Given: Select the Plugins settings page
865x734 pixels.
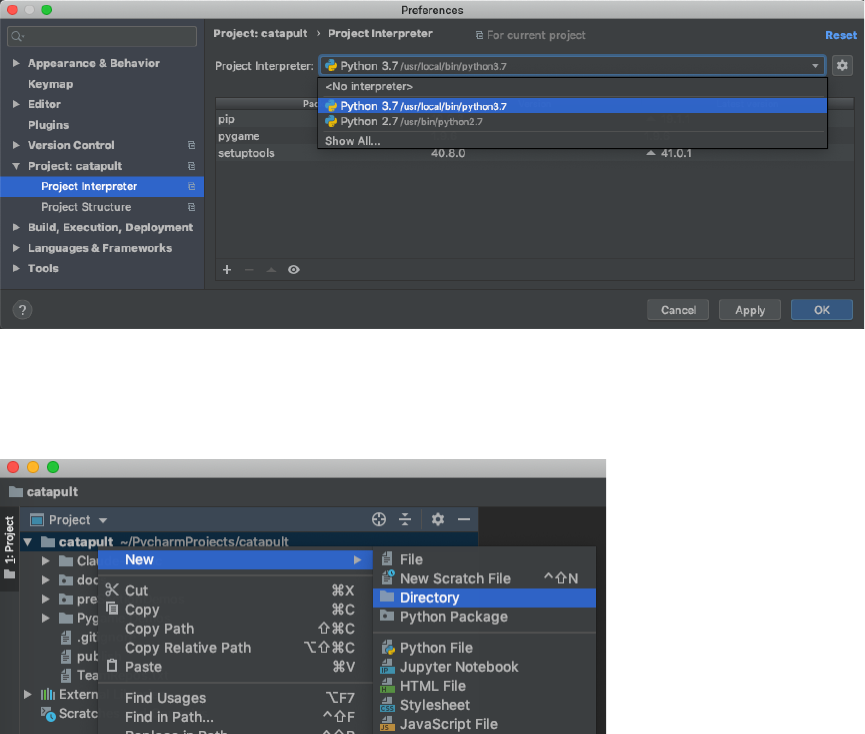Looking at the screenshot, I should [x=49, y=125].
